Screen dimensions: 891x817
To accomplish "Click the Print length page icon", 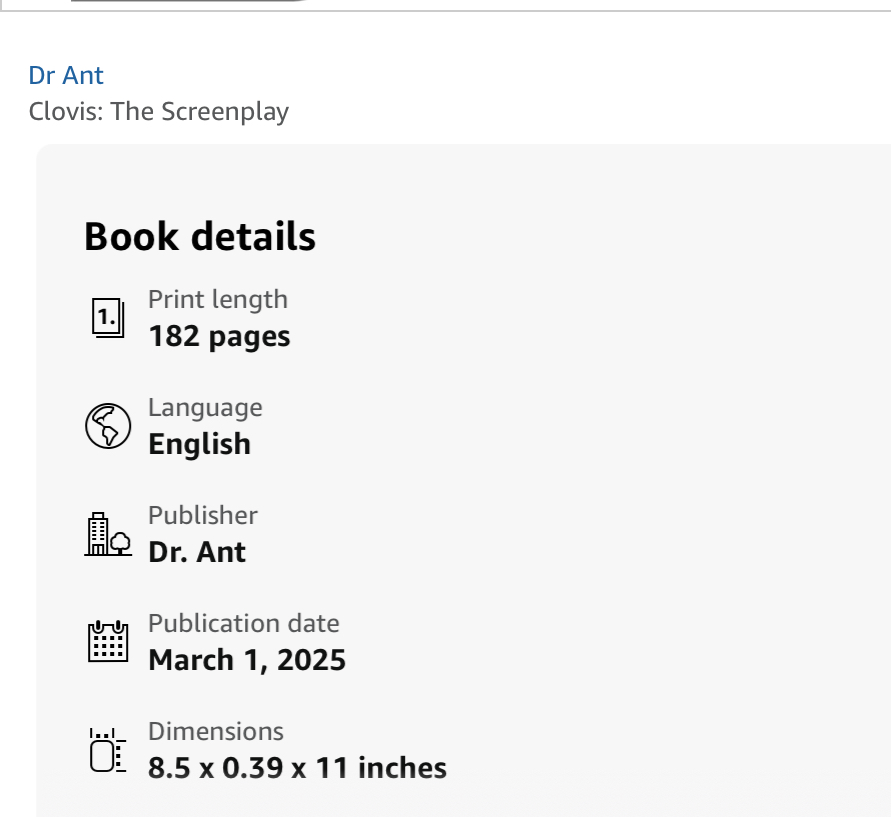I will tap(108, 318).
